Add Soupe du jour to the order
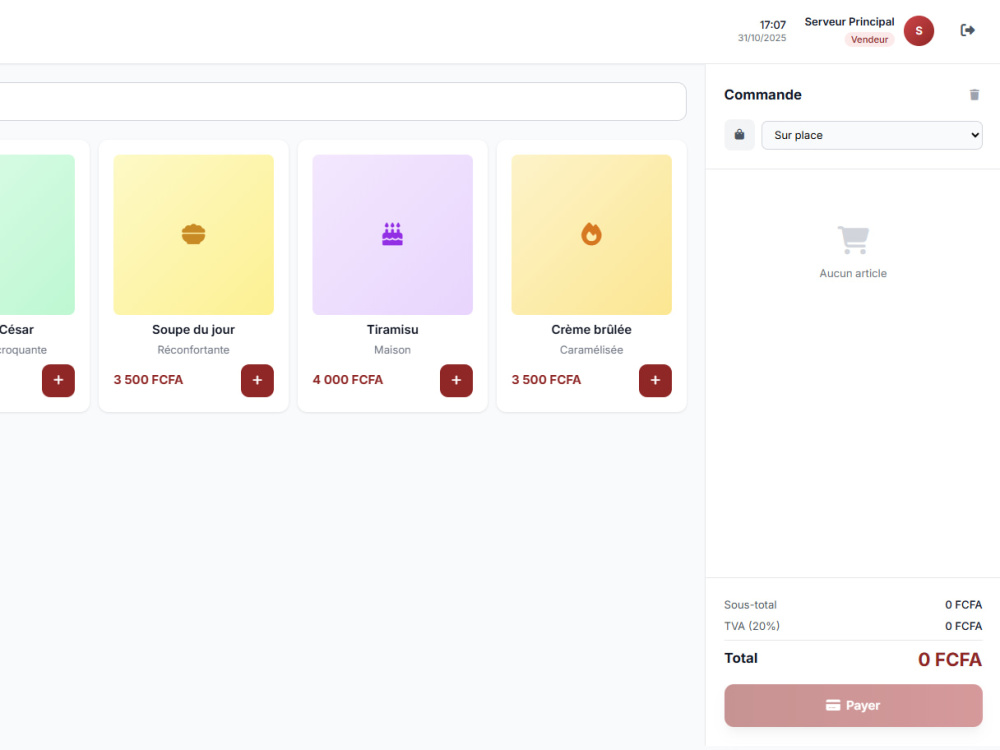 [x=257, y=380]
